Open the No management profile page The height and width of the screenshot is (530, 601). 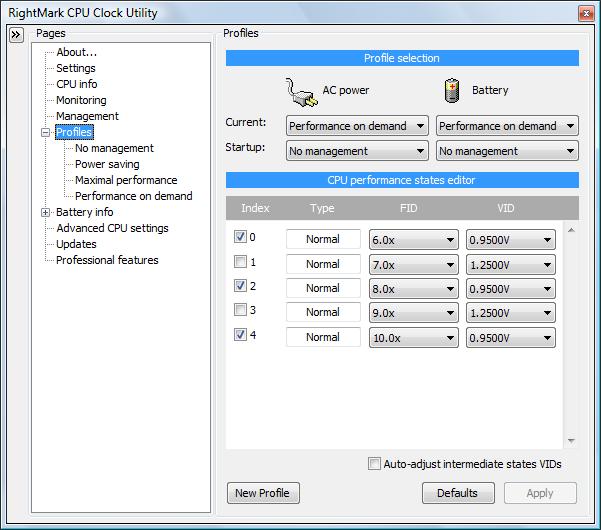click(x=114, y=148)
